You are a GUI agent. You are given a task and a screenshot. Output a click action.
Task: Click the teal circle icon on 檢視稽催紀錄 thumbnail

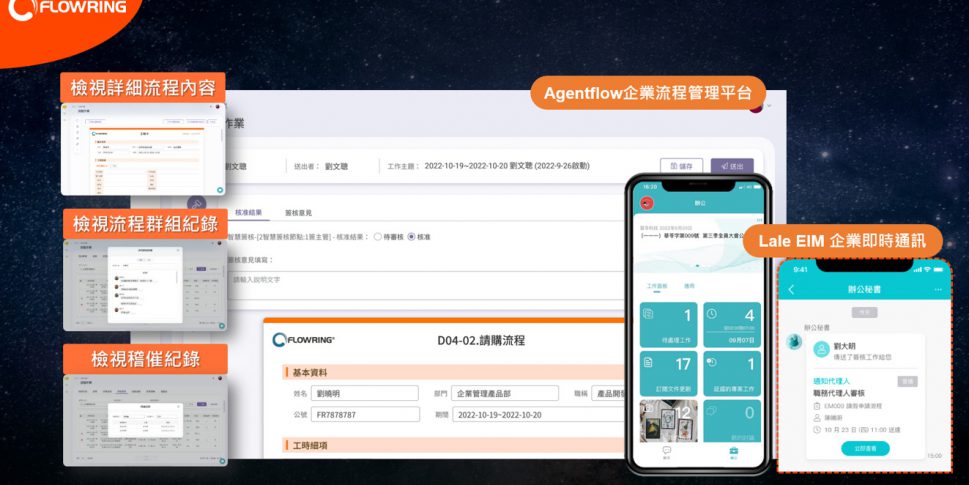pyautogui.click(x=220, y=460)
